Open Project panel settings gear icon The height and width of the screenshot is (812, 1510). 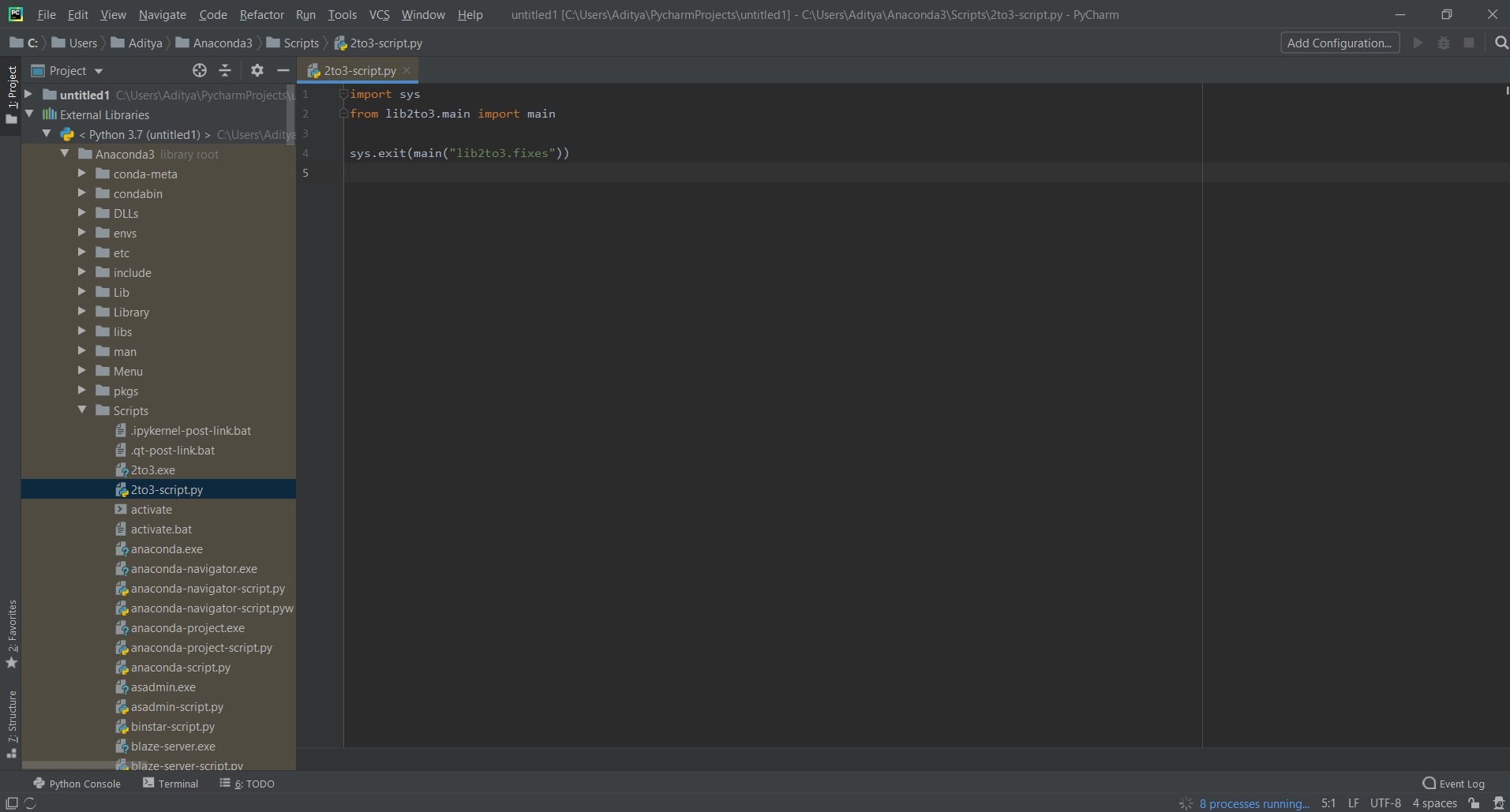(x=257, y=70)
